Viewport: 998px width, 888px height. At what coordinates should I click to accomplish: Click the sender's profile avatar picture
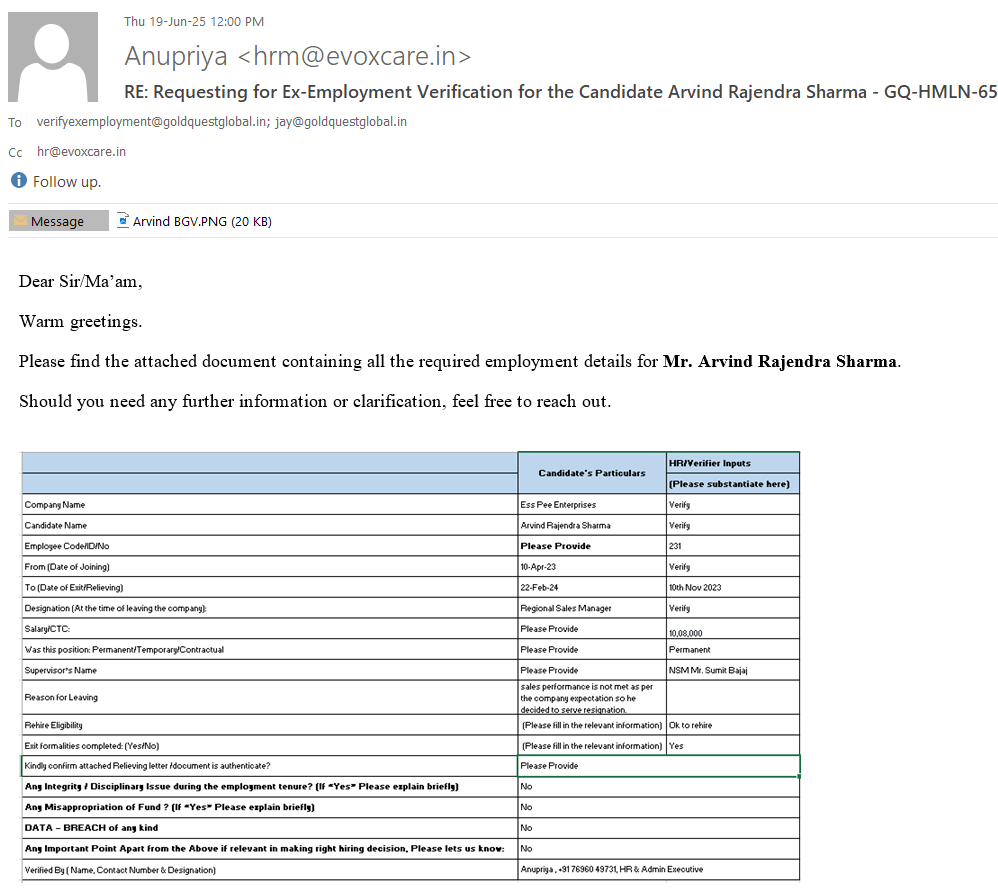tap(53, 58)
